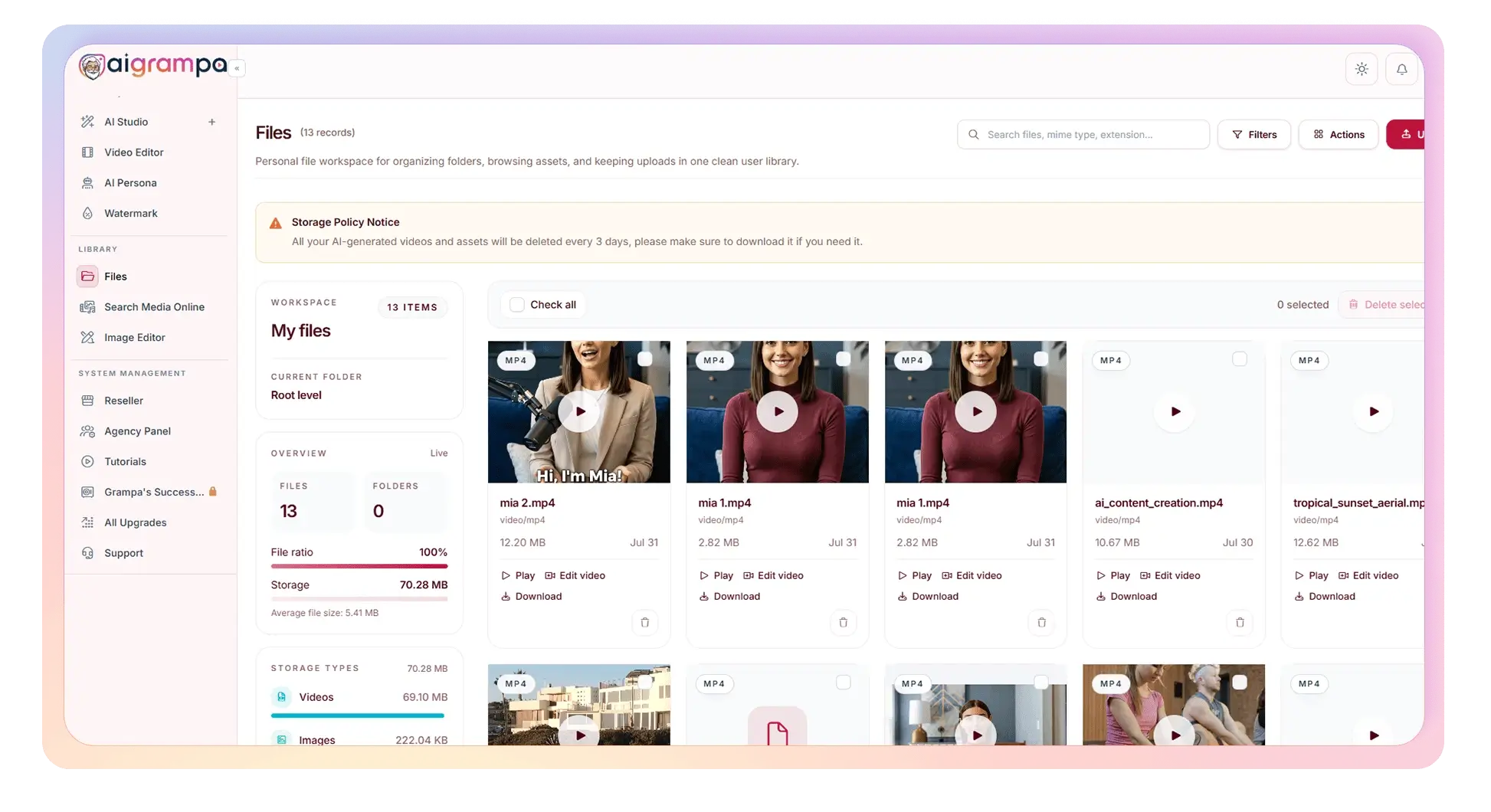1491x812 pixels.
Task: Click the File ratio progress bar
Action: click(x=359, y=566)
